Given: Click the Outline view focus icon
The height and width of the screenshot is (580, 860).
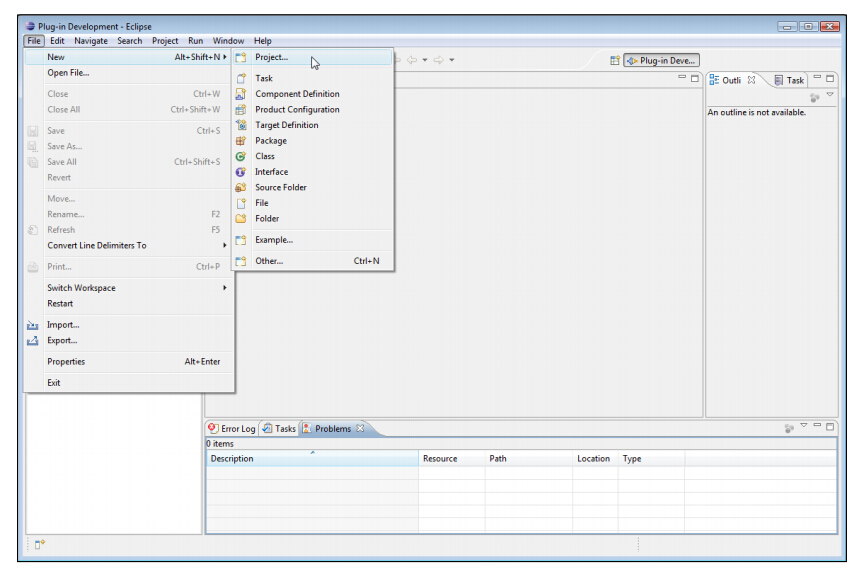Looking at the screenshot, I should coord(814,98).
